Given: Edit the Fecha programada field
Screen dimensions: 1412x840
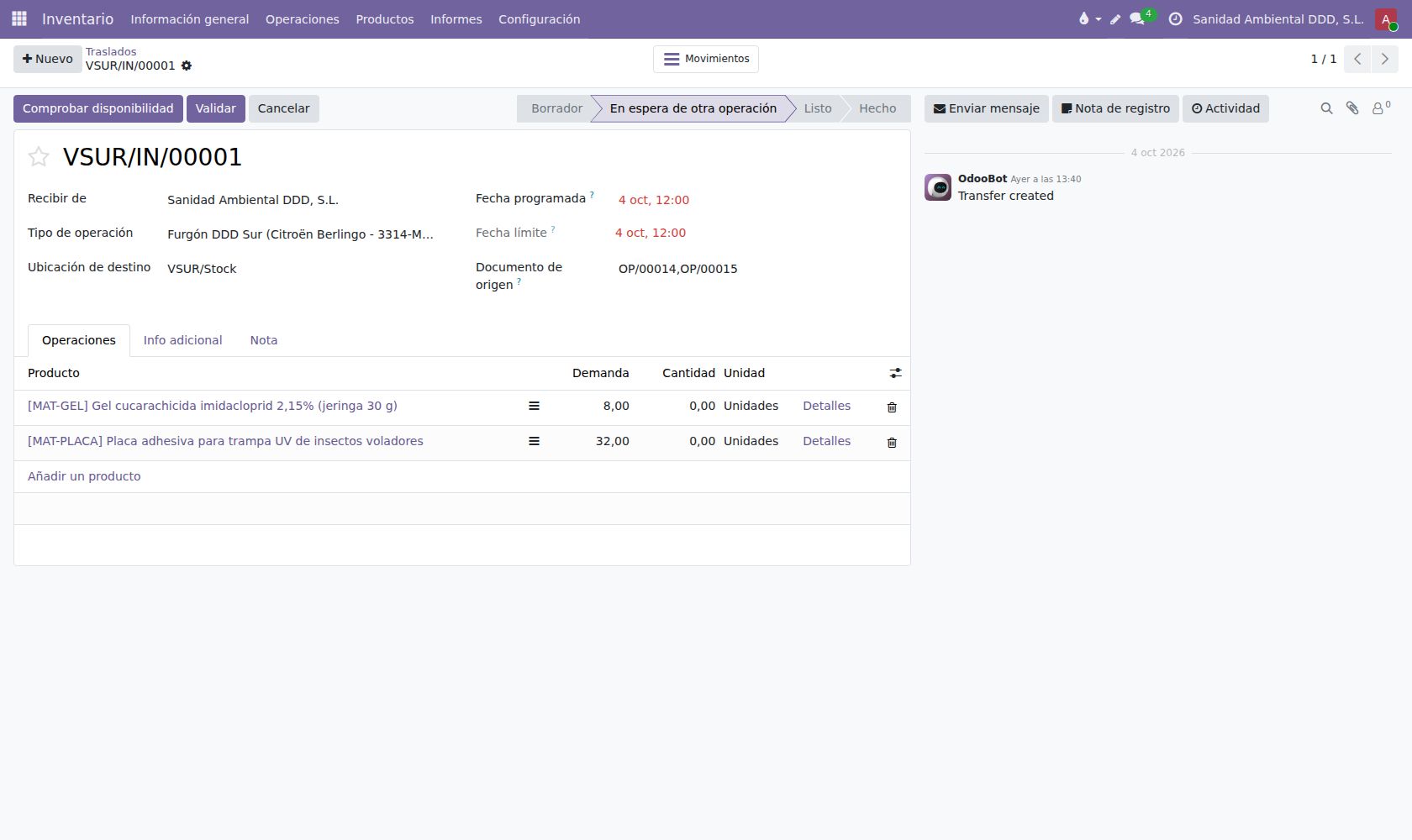Looking at the screenshot, I should point(654,200).
